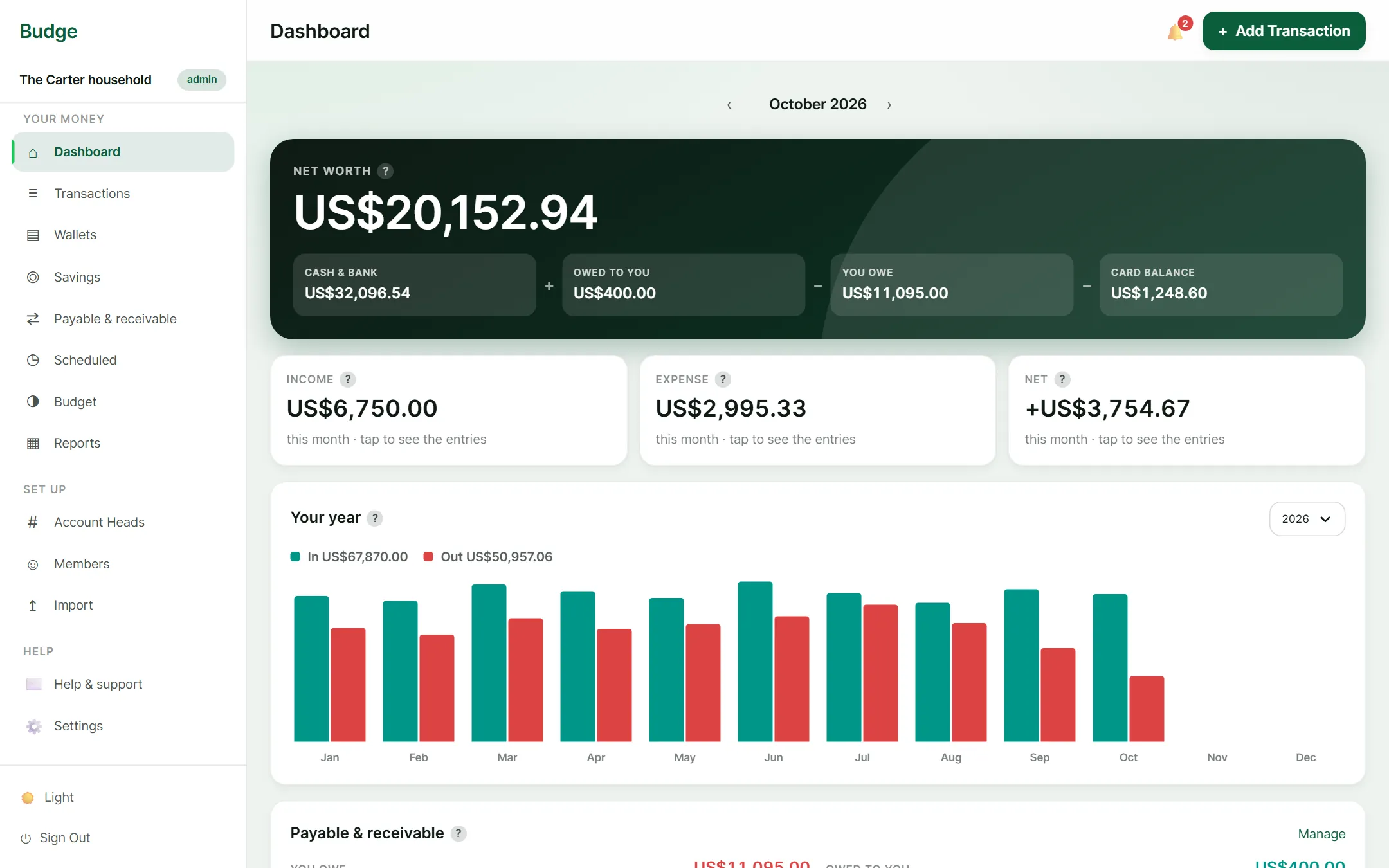Image resolution: width=1389 pixels, height=868 pixels.
Task: Click the red Out legend swatch
Action: coord(428,557)
